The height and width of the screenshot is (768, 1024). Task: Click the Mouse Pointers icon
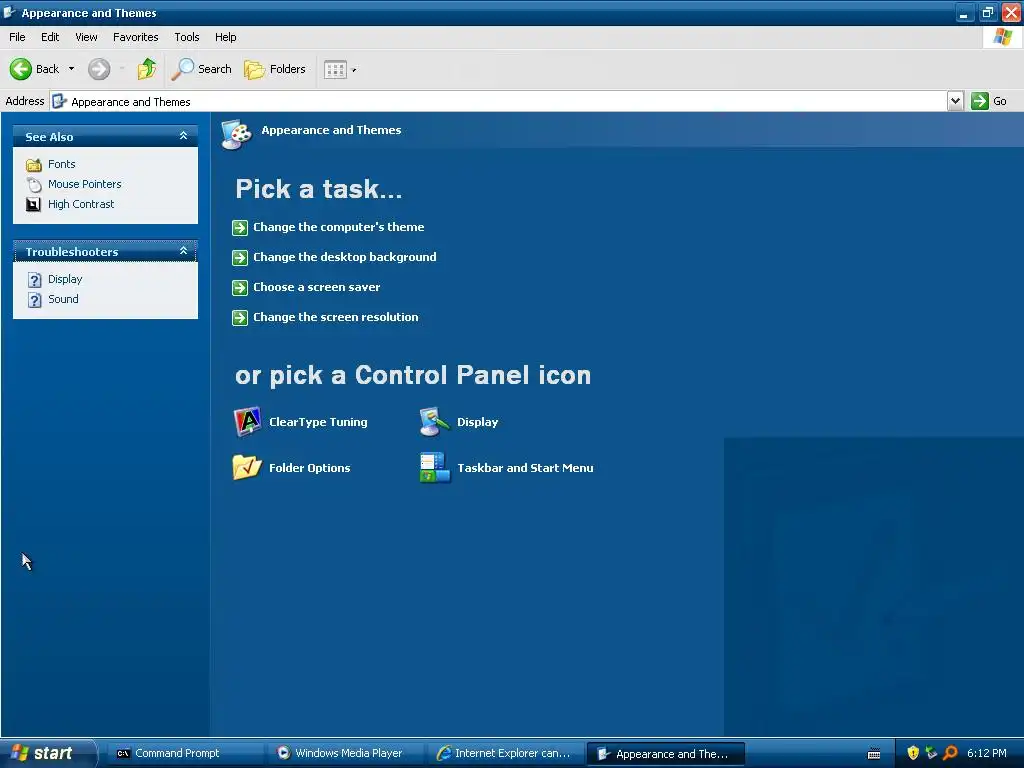34,185
